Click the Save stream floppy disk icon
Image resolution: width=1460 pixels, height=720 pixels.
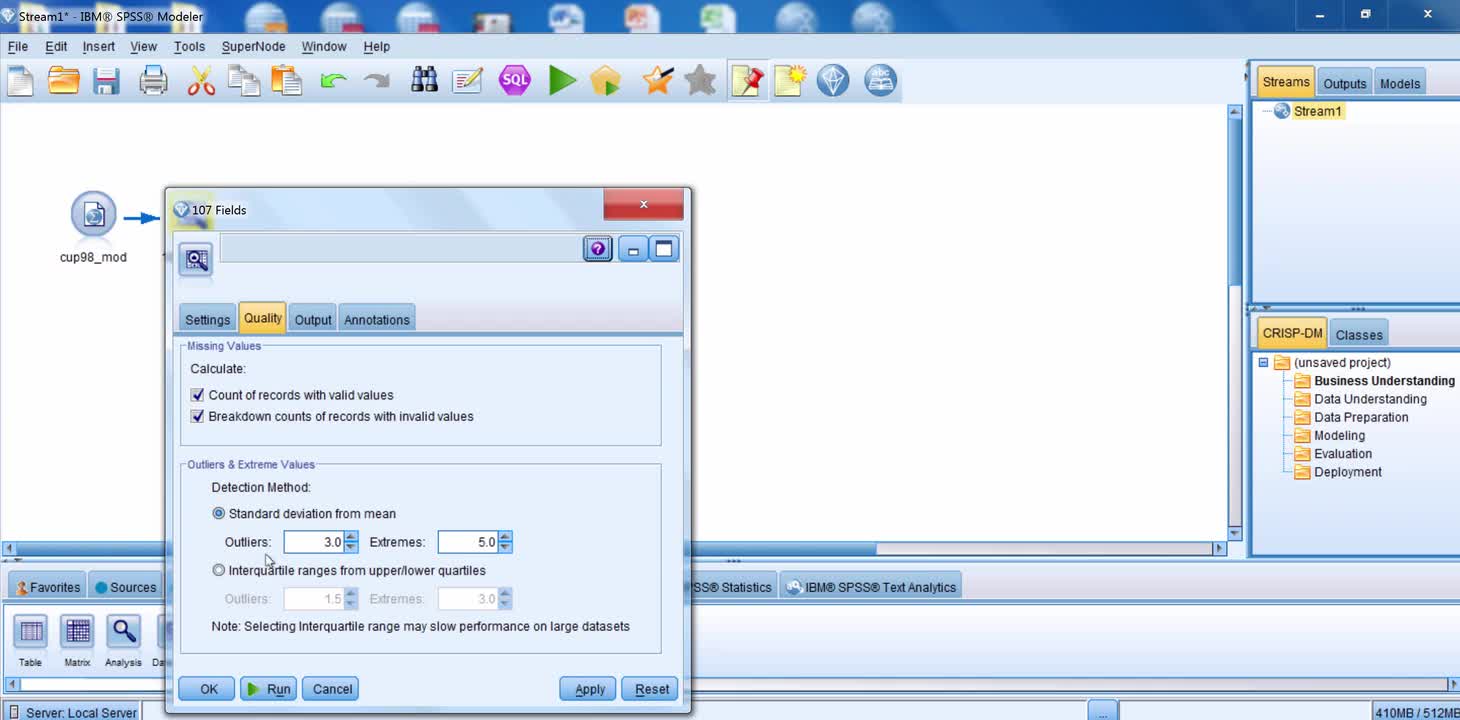[107, 81]
